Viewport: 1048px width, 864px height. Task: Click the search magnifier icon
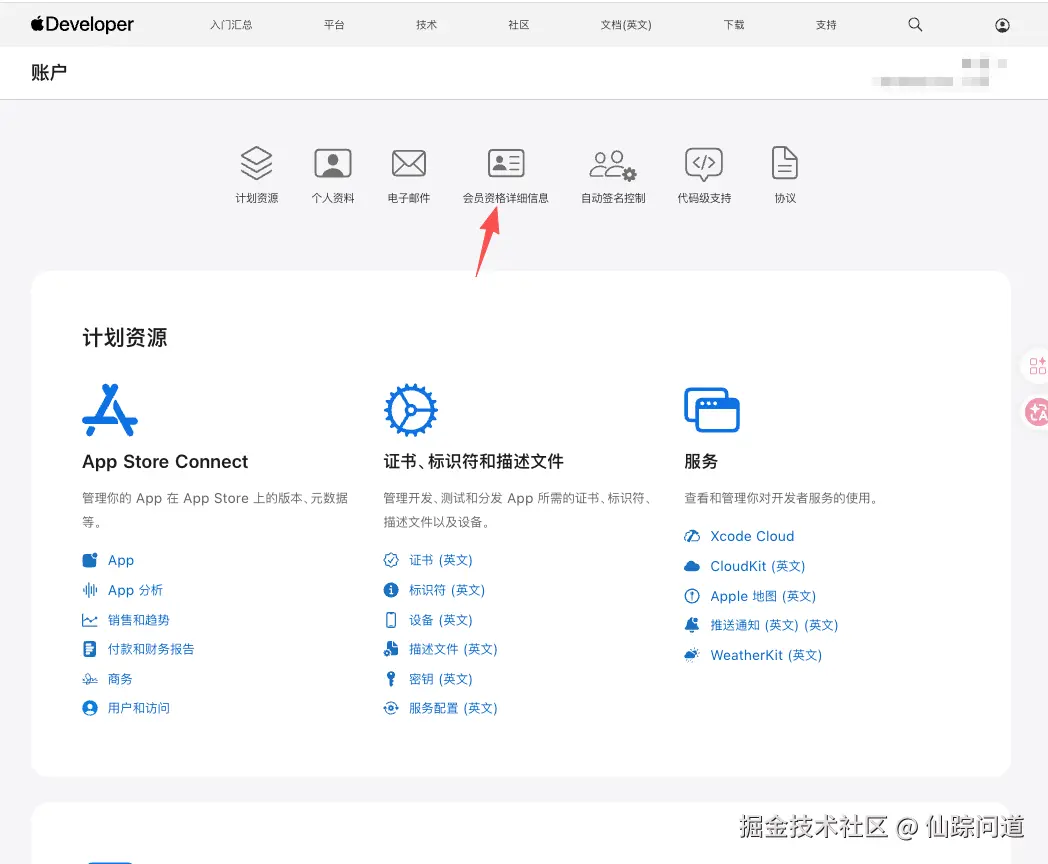click(915, 25)
